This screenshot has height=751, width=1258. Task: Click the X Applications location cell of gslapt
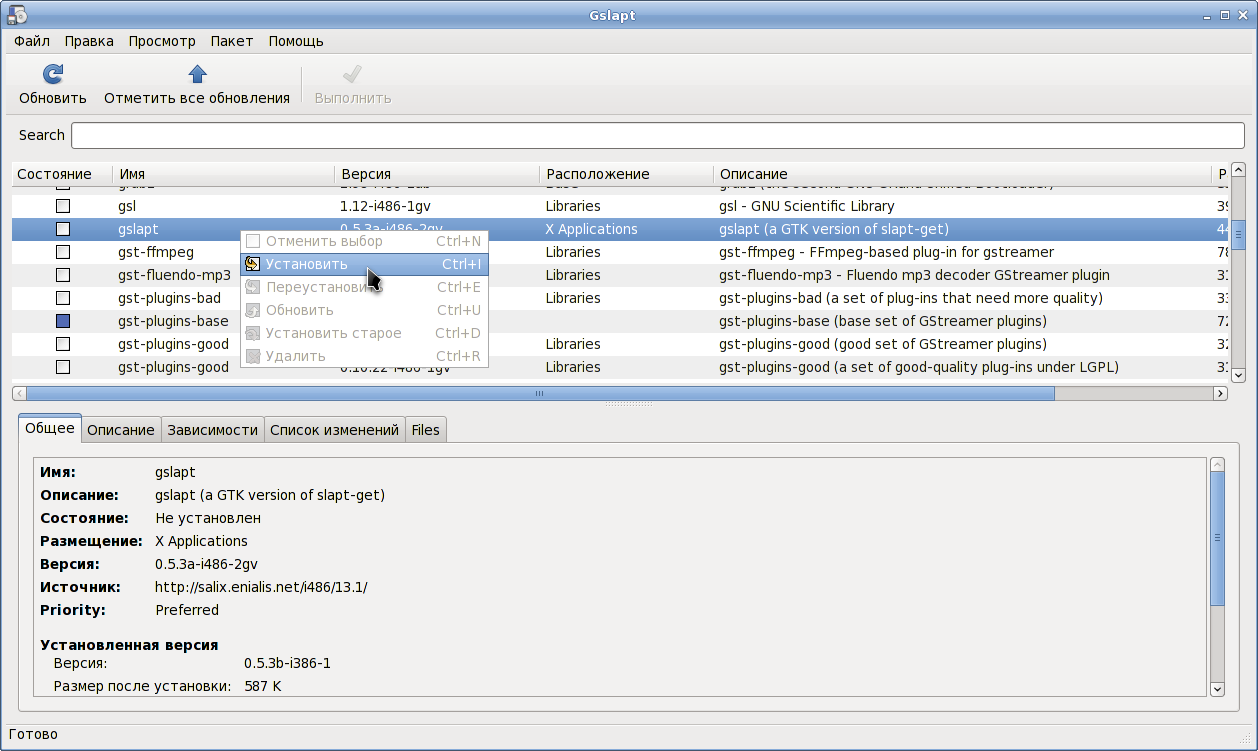coord(591,229)
